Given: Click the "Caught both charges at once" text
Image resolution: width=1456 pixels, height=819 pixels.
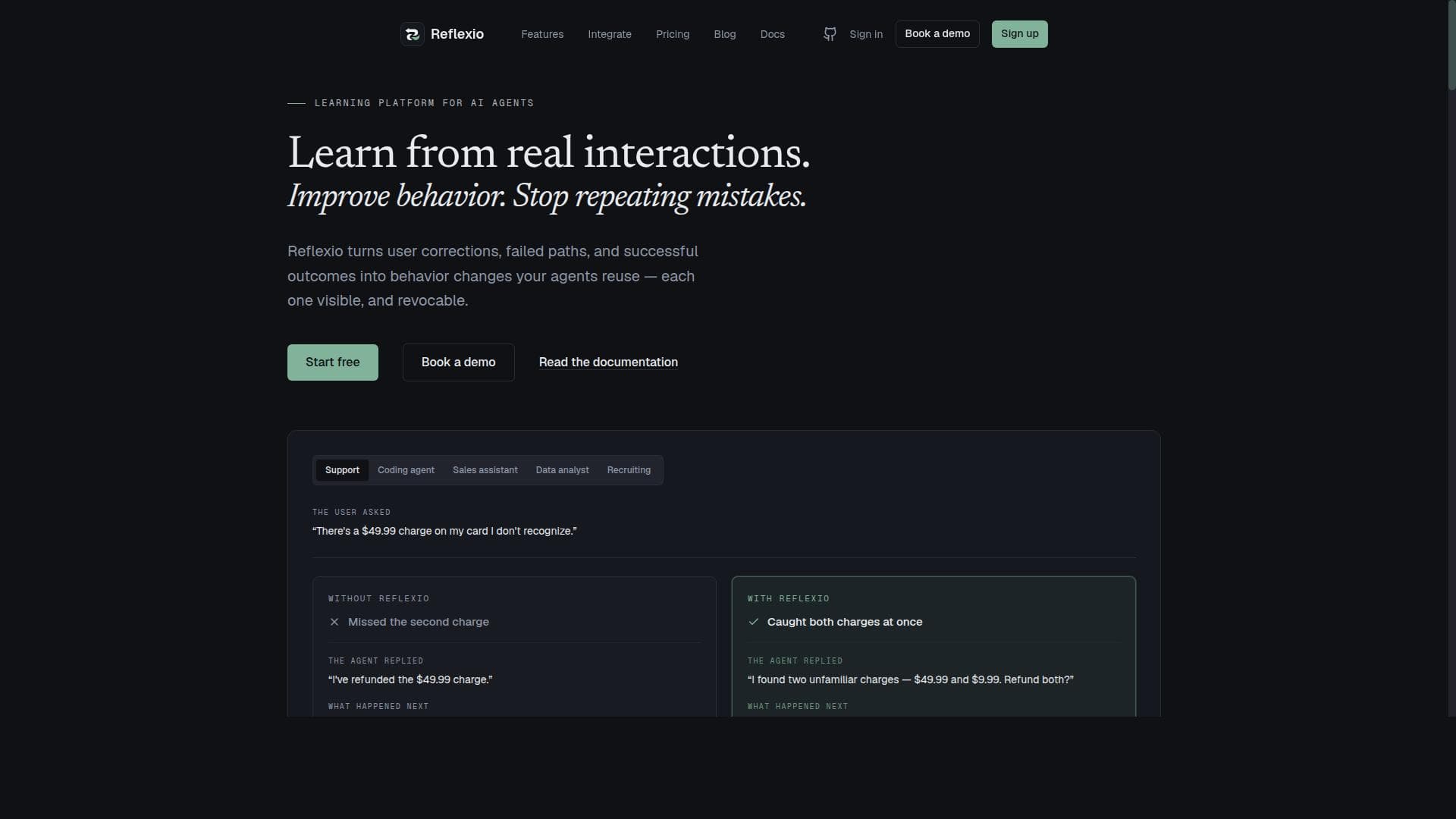Looking at the screenshot, I should (x=845, y=622).
